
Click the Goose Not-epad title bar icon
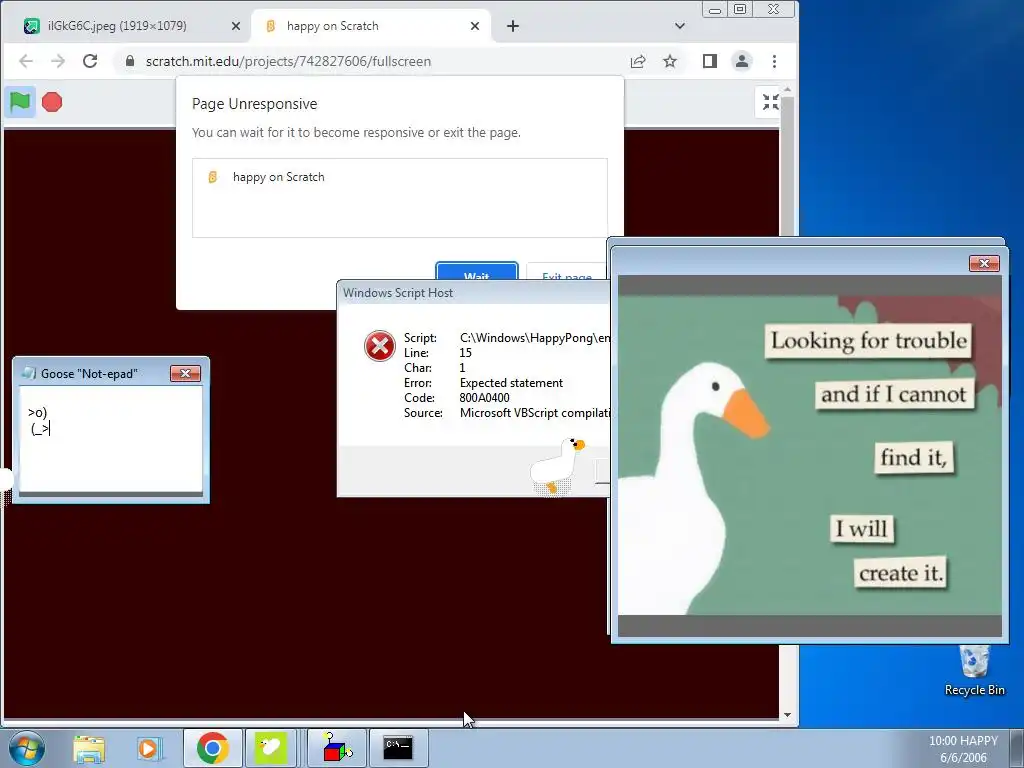[29, 374]
